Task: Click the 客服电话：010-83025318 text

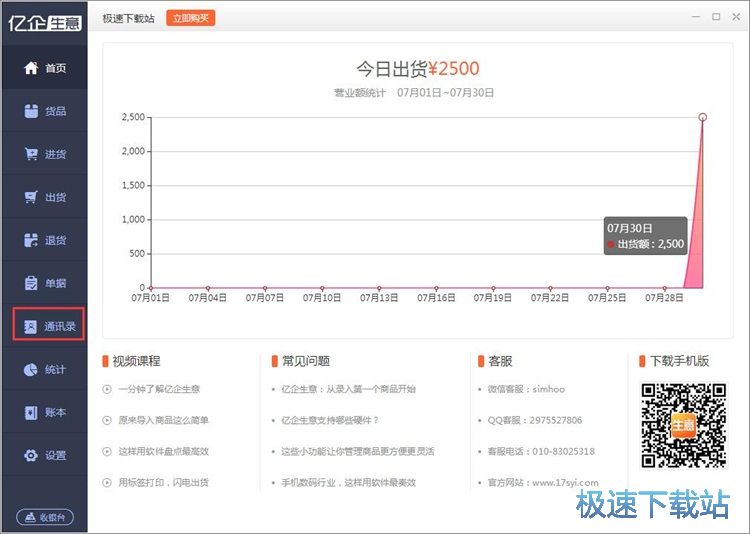Action: coord(541,452)
